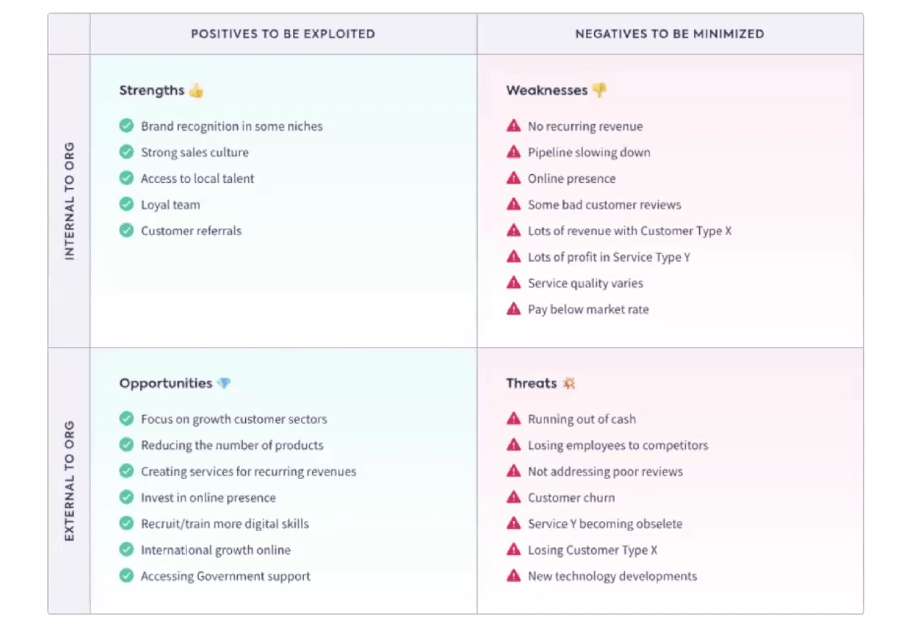Click warning triangle beside Running out of cash
900x632 pixels.
pos(514,420)
